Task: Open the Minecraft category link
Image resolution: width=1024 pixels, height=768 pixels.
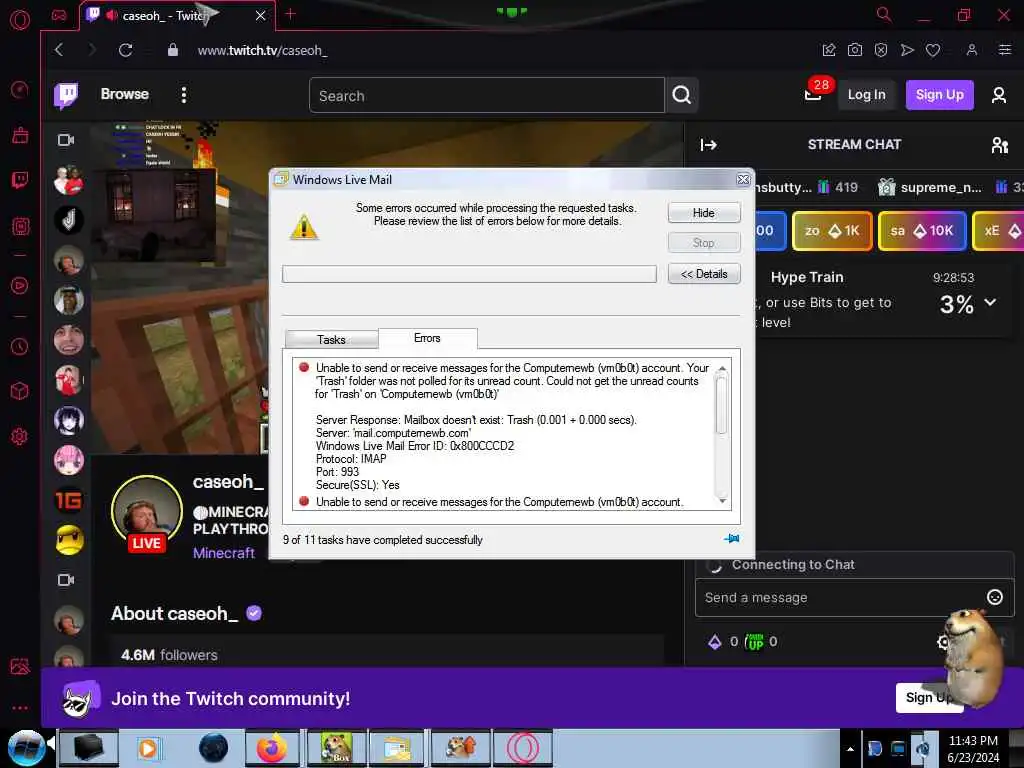Action: [x=223, y=552]
